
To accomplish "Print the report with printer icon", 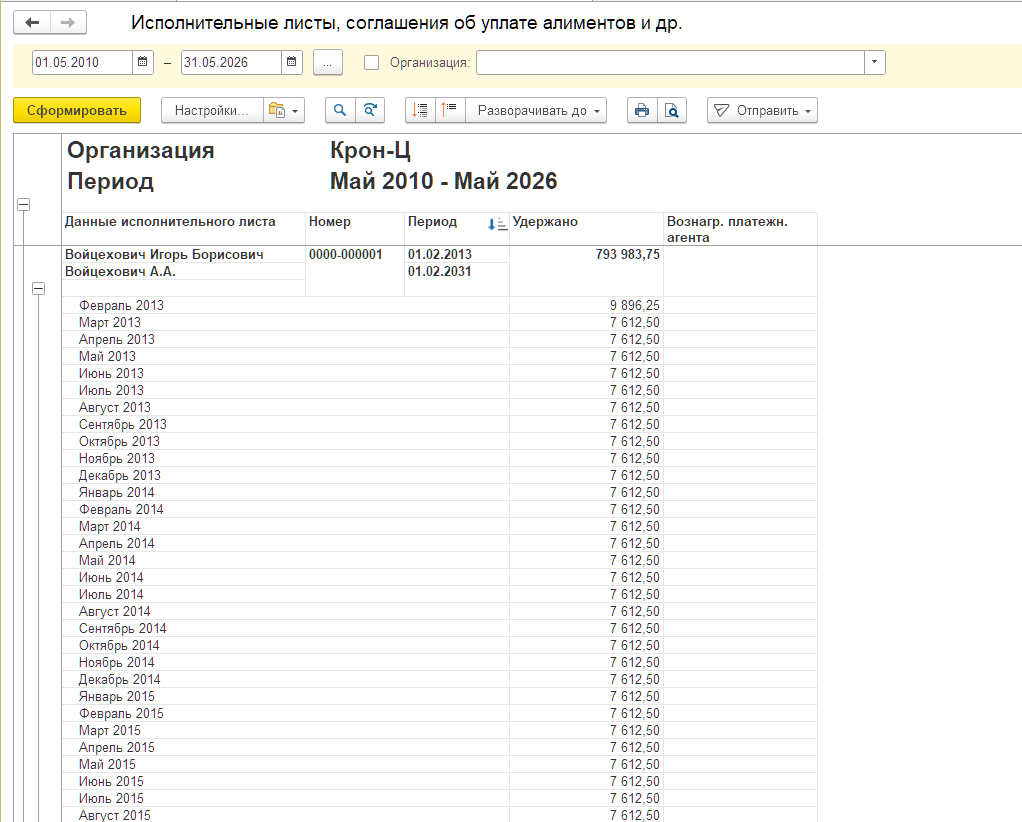I will 642,110.
